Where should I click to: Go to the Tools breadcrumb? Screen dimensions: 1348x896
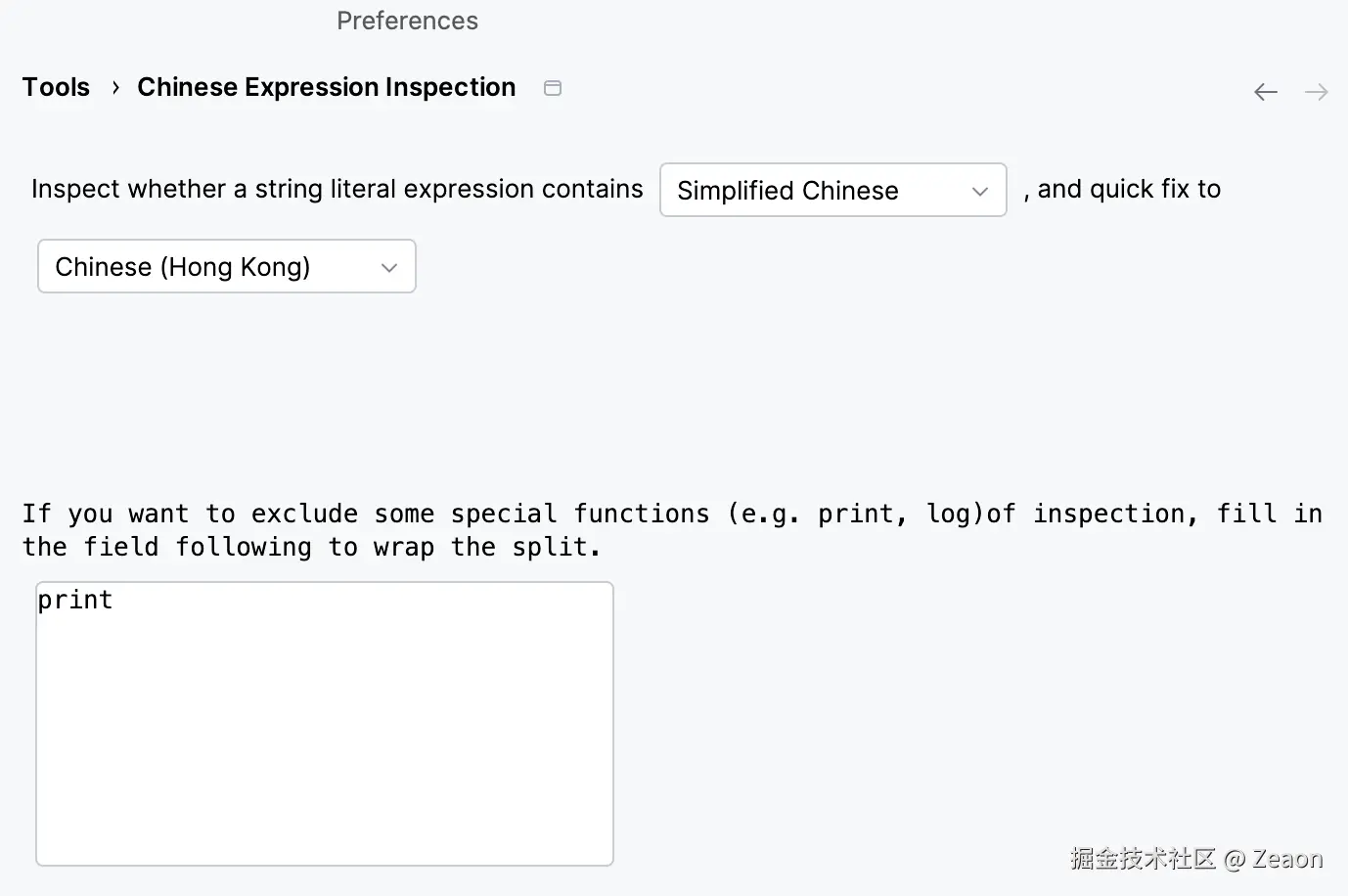pos(56,87)
